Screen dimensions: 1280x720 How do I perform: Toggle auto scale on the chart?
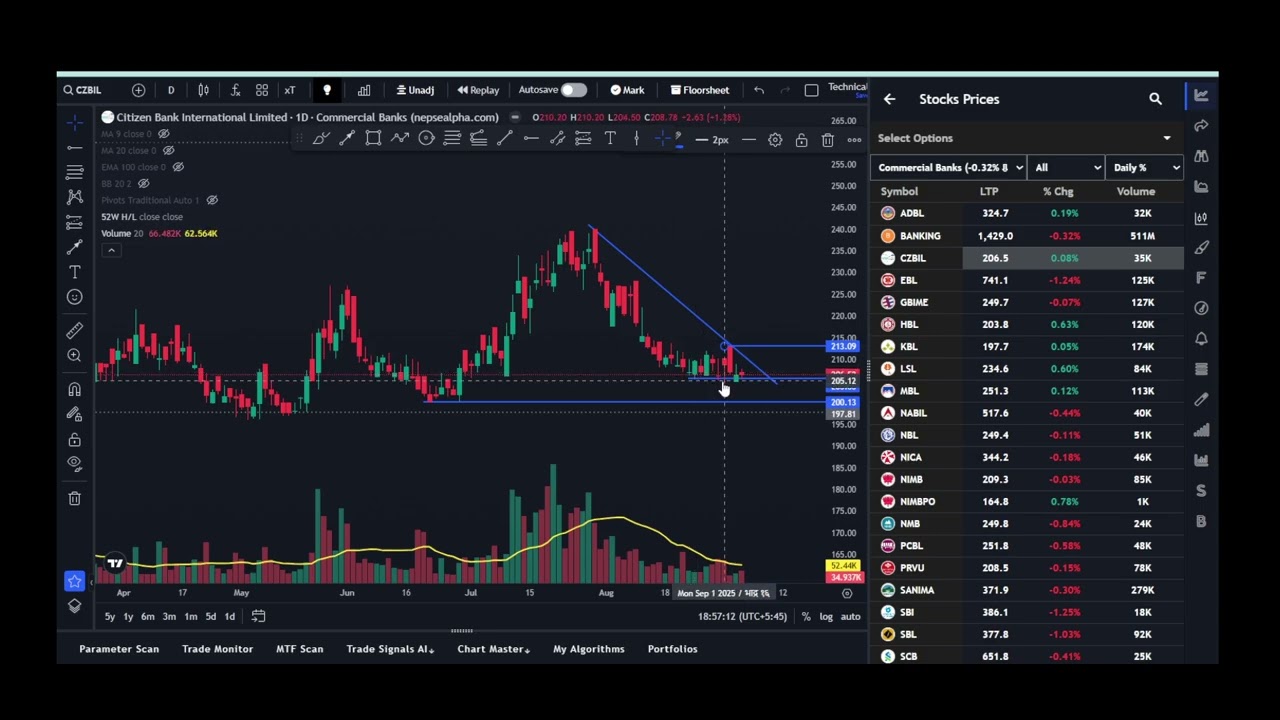coord(850,617)
